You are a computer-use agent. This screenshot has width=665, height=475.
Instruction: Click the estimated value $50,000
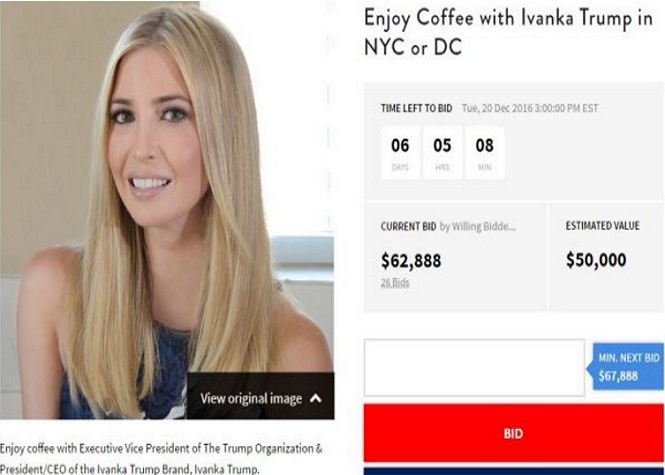(596, 260)
